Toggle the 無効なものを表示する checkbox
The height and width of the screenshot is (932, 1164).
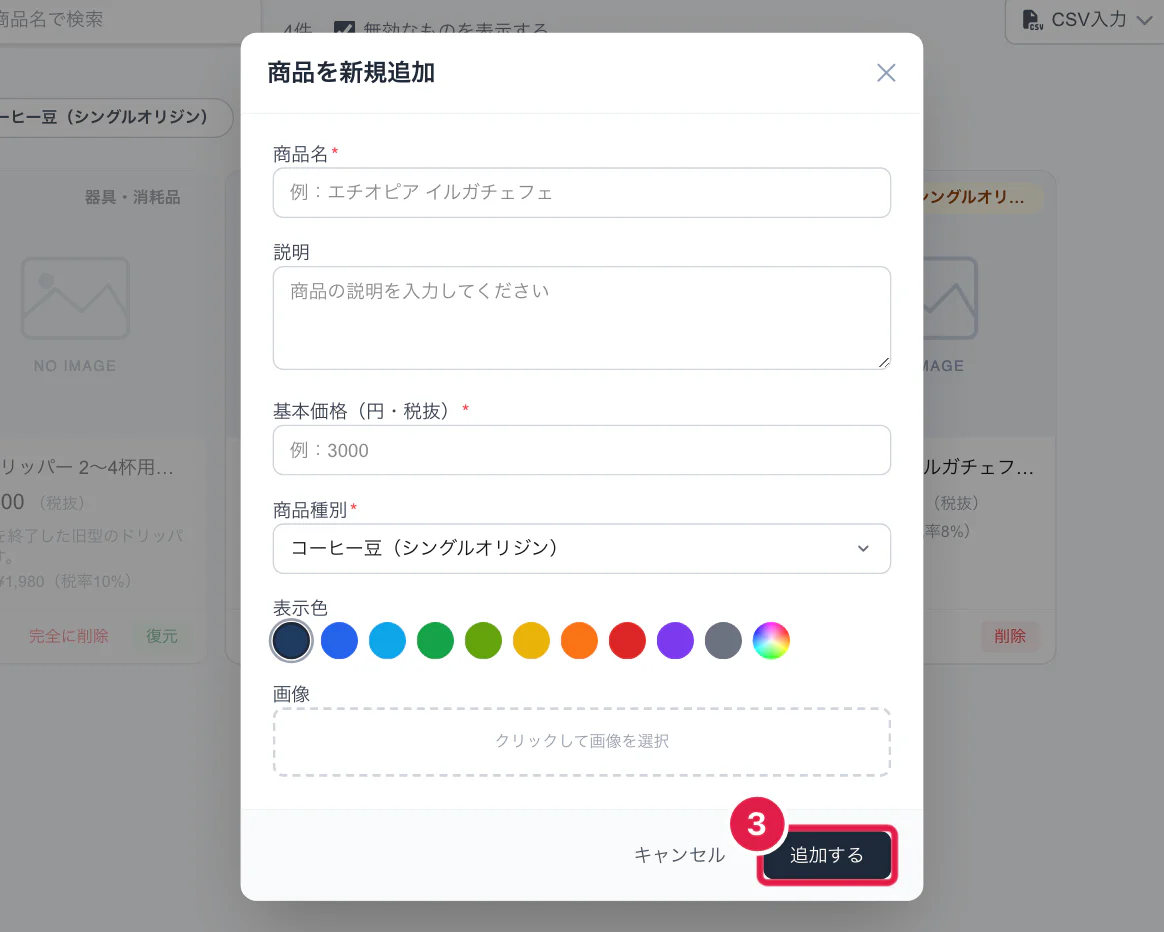pyautogui.click(x=344, y=30)
